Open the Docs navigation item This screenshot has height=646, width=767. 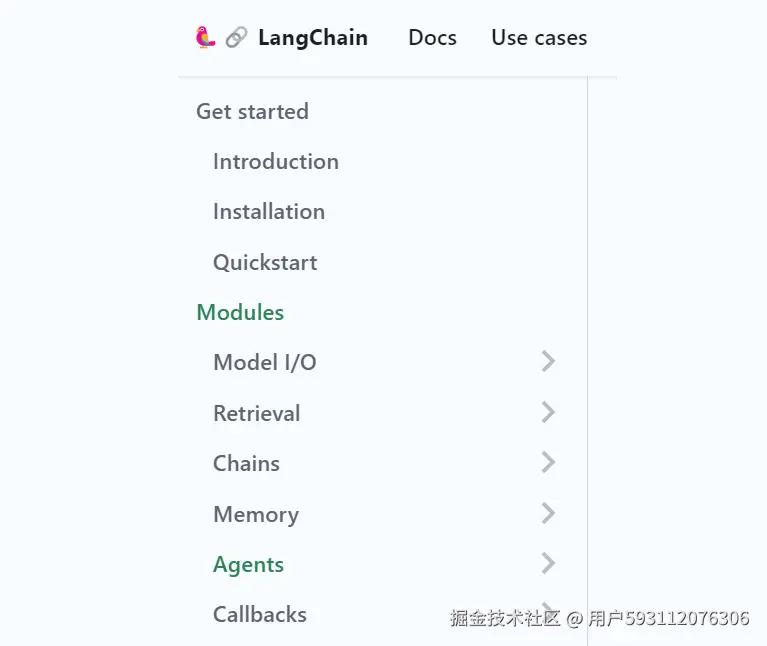[432, 38]
